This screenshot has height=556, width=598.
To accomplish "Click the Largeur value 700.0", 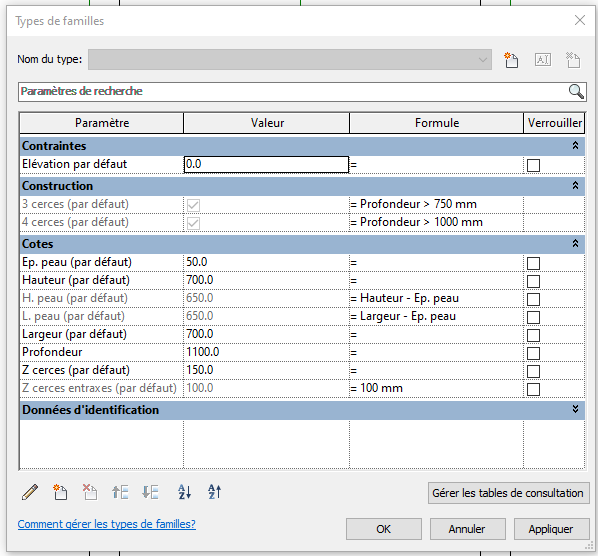I will click(x=266, y=334).
